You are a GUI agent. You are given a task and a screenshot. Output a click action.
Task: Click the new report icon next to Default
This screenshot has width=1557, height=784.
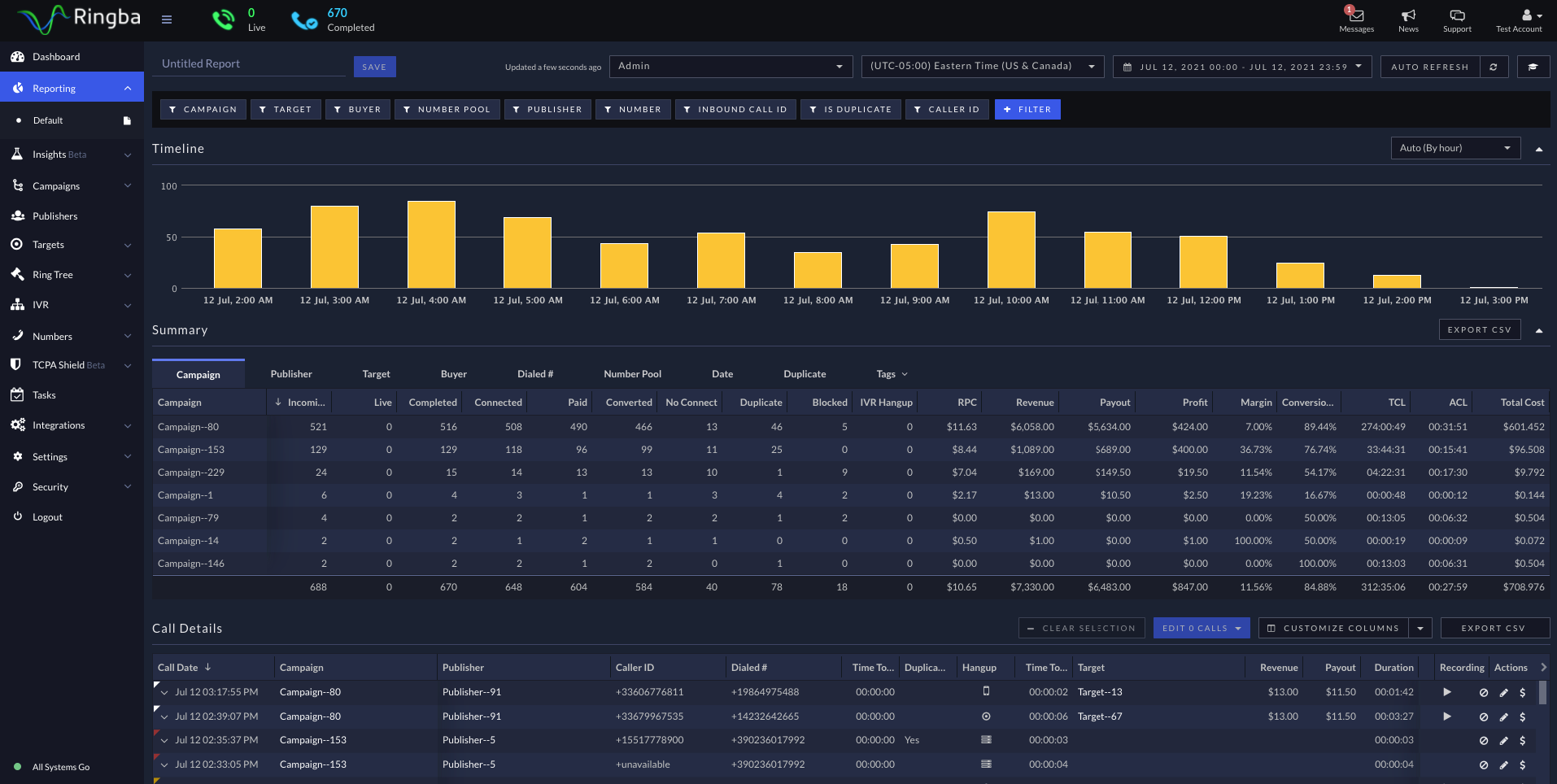pos(127,120)
